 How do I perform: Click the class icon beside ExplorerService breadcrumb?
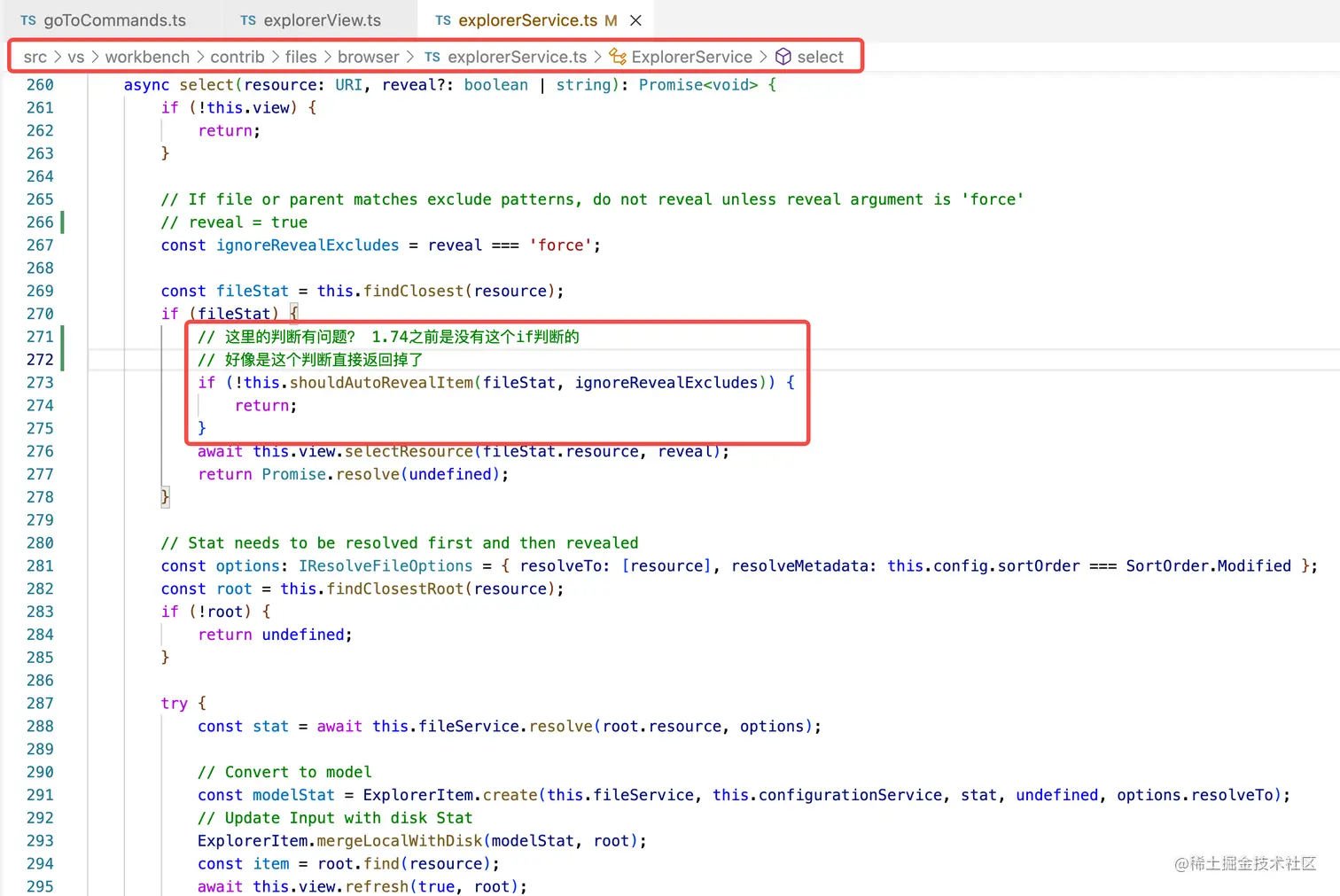[x=618, y=57]
